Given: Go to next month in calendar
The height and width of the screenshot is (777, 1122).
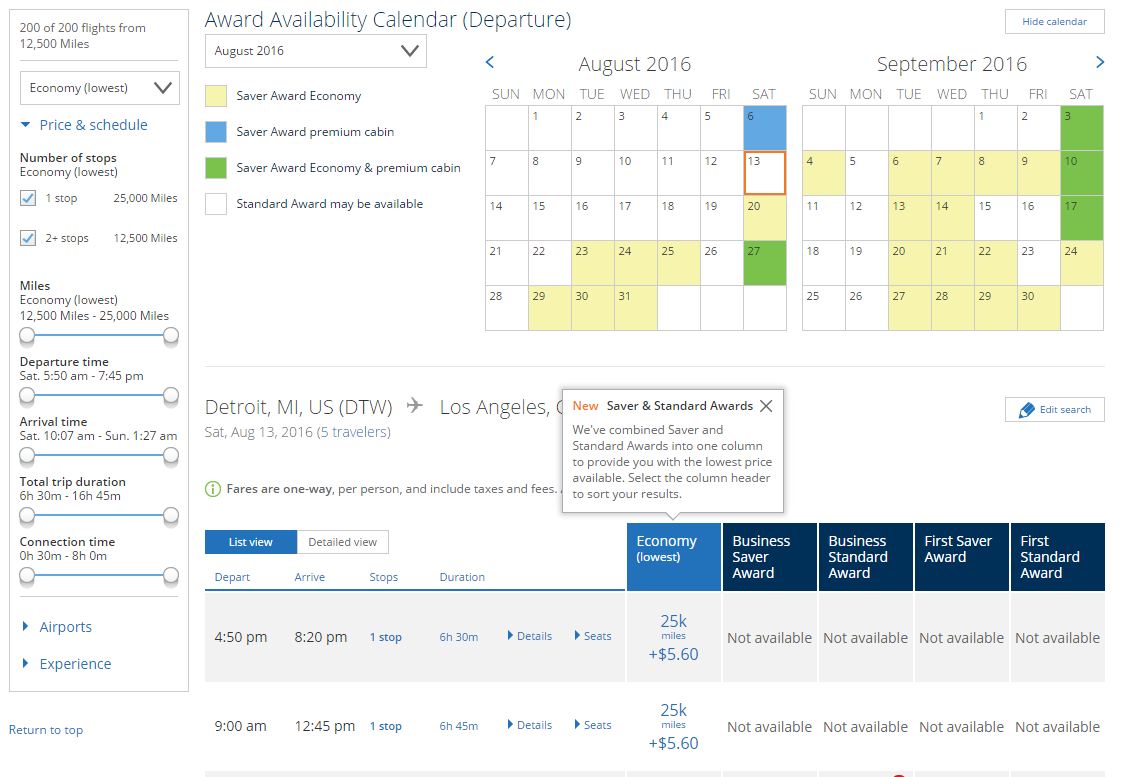Looking at the screenshot, I should point(1100,63).
